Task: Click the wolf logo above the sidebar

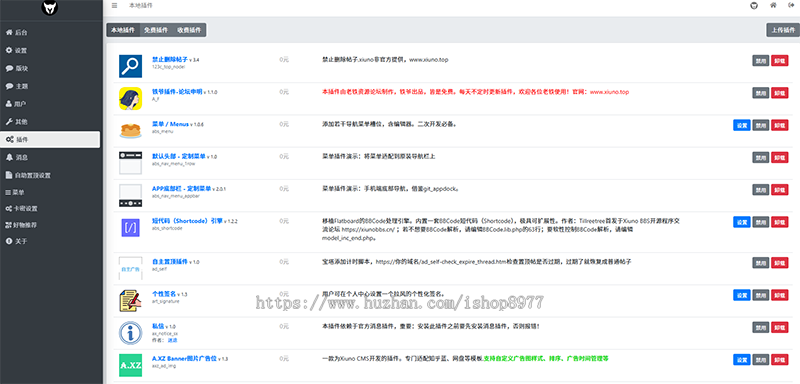Action: tap(50, 7)
